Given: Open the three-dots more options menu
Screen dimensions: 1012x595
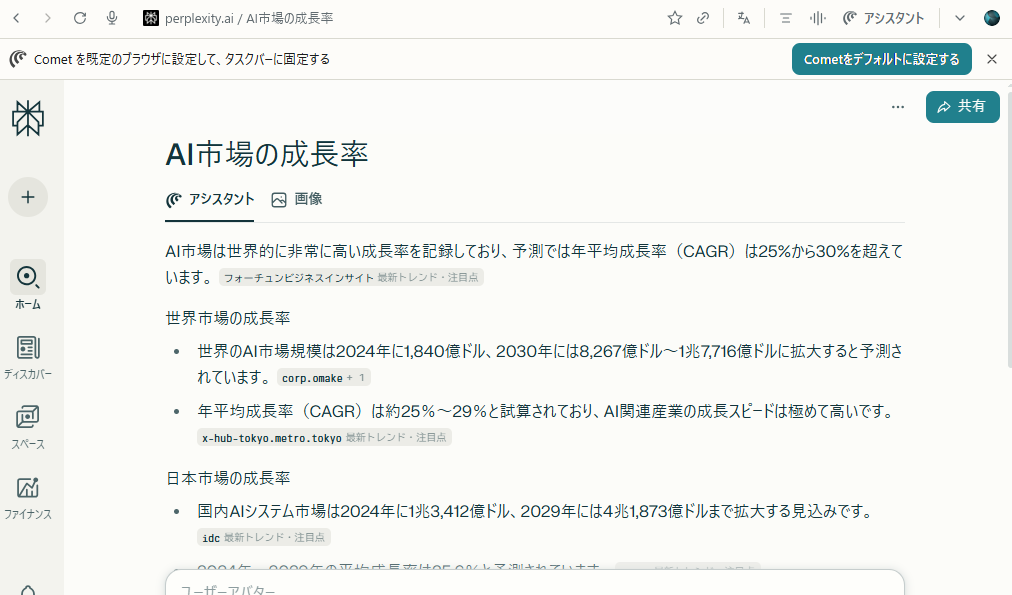Looking at the screenshot, I should coord(898,107).
